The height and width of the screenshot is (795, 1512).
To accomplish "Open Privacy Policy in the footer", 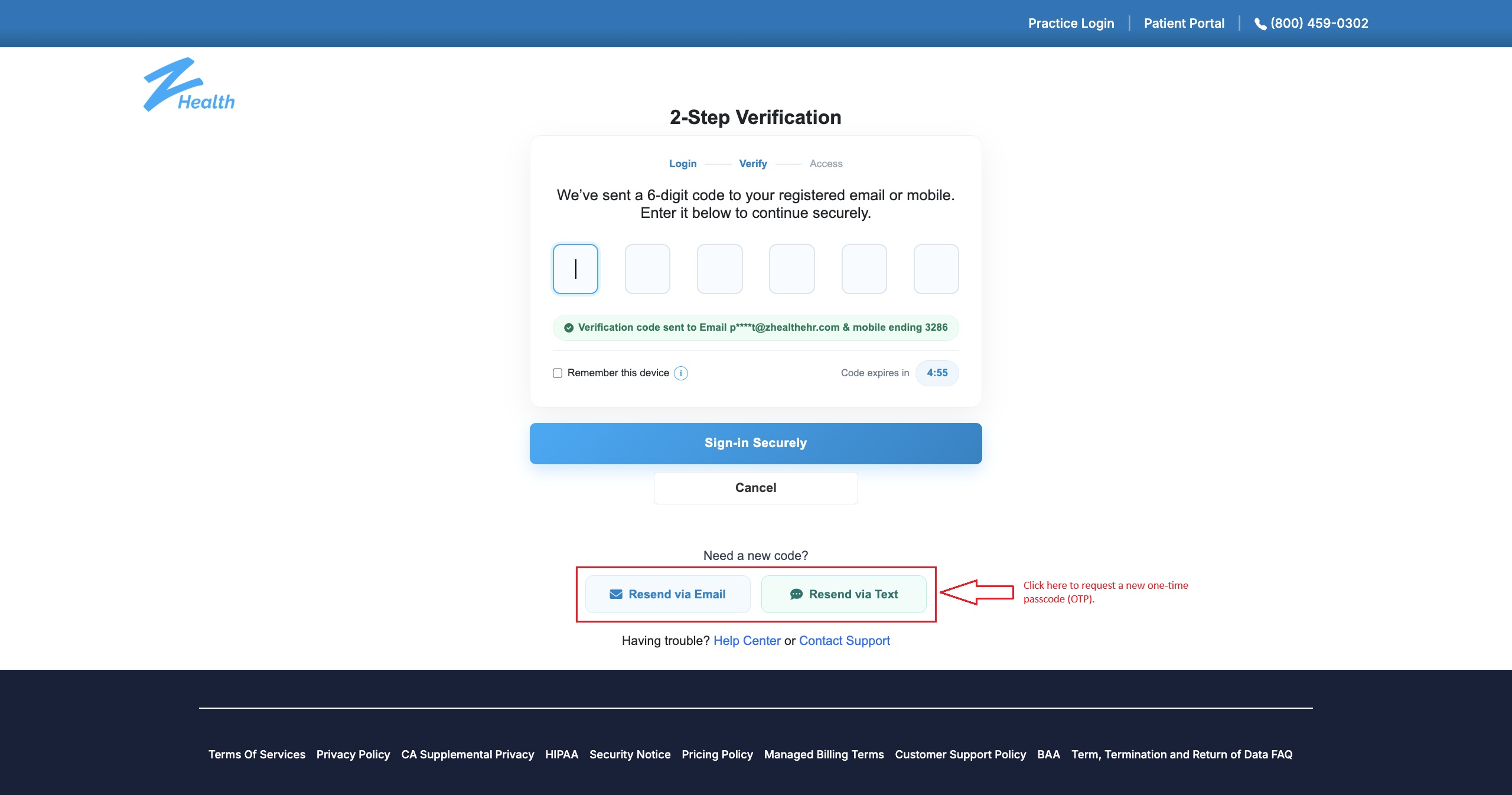I will click(353, 754).
